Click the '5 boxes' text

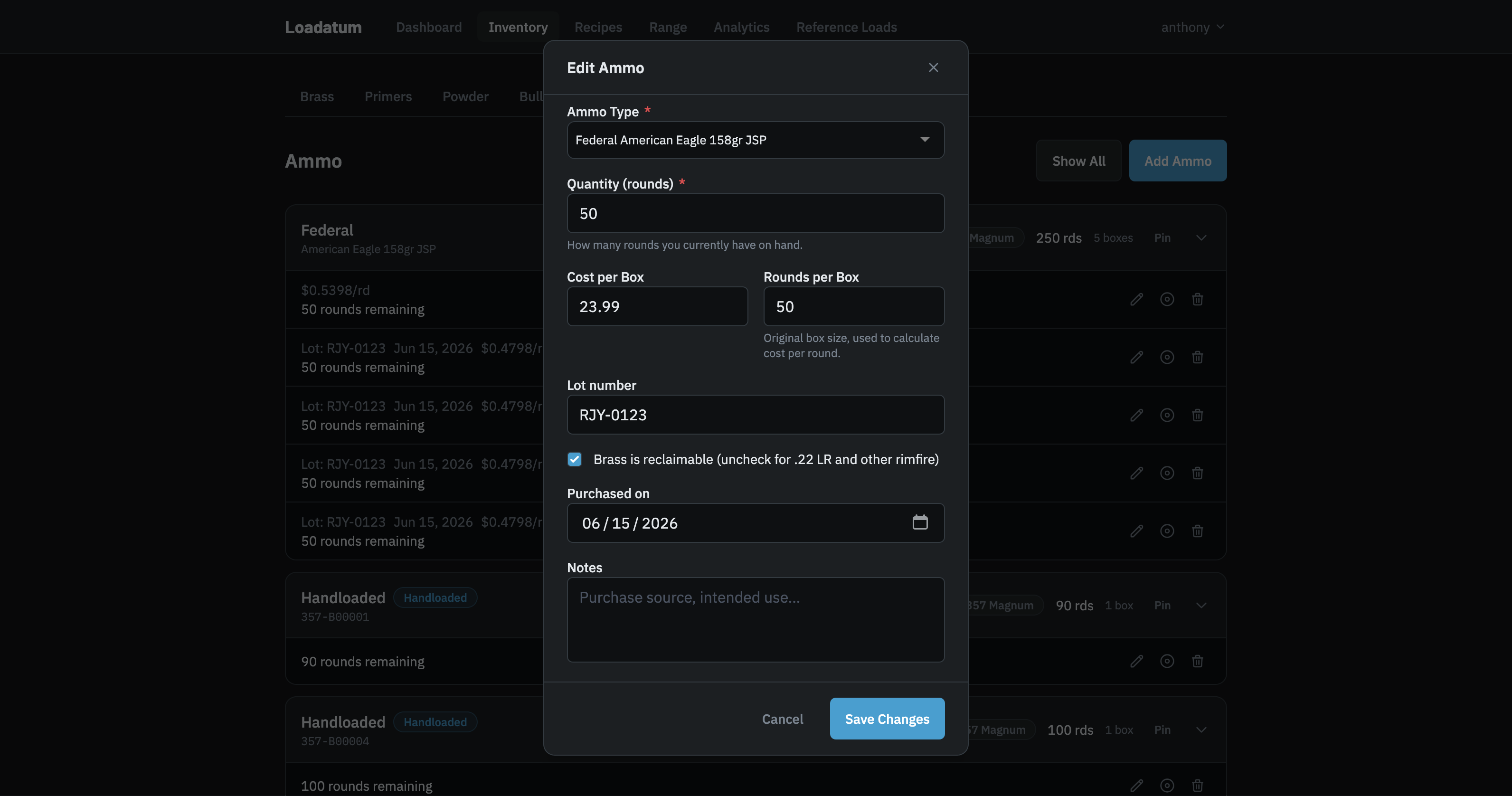coord(1113,238)
